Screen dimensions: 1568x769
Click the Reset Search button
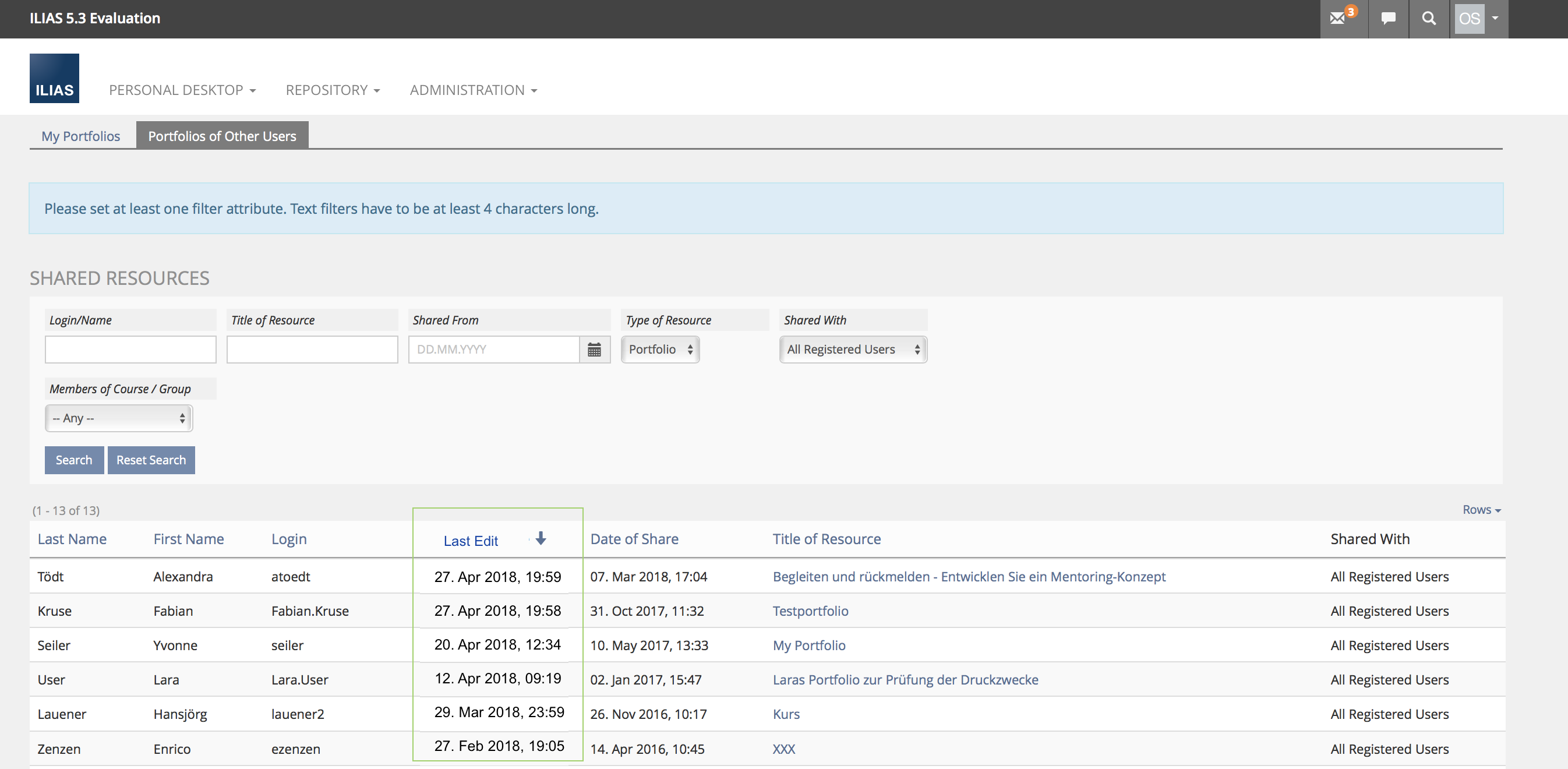(151, 460)
